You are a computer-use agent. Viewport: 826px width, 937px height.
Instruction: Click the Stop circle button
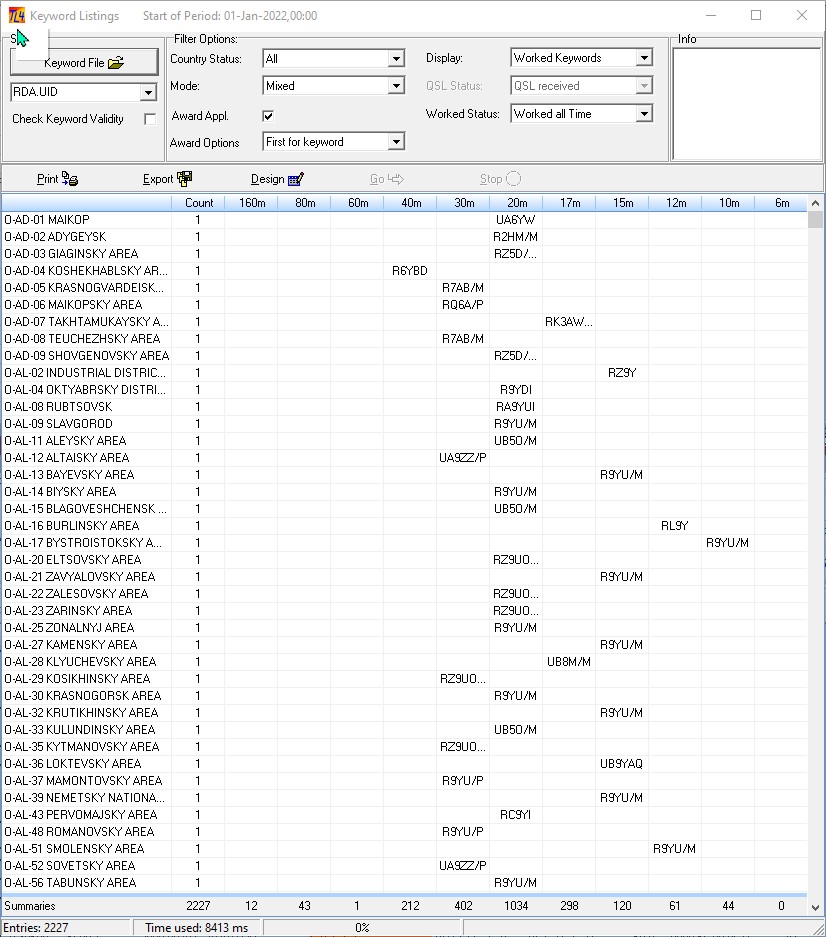[x=500, y=179]
